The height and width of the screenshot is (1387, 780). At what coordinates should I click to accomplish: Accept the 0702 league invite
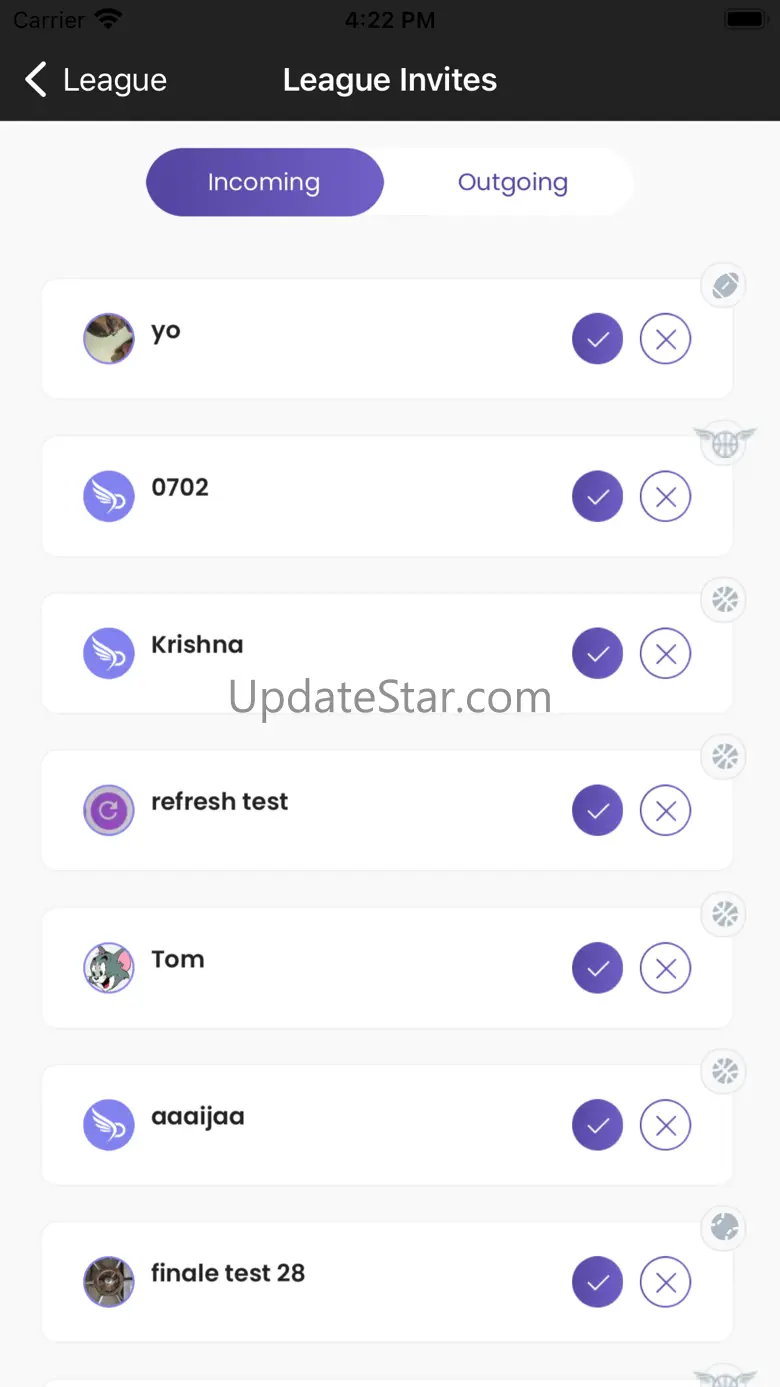click(x=597, y=496)
